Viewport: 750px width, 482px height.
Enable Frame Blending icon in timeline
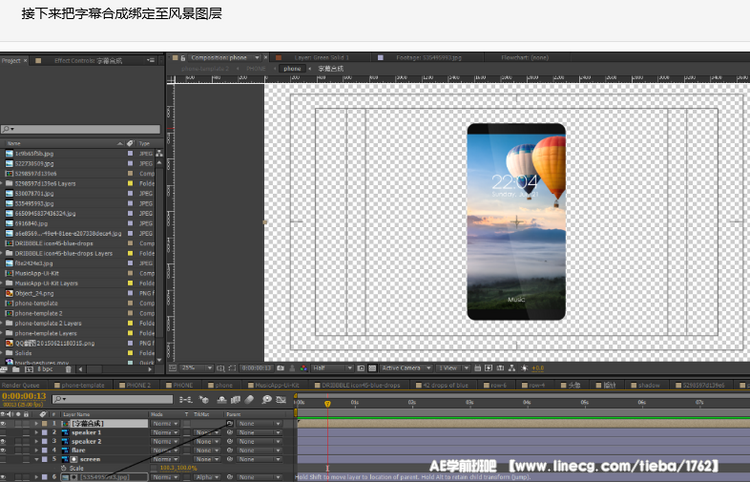(x=235, y=400)
